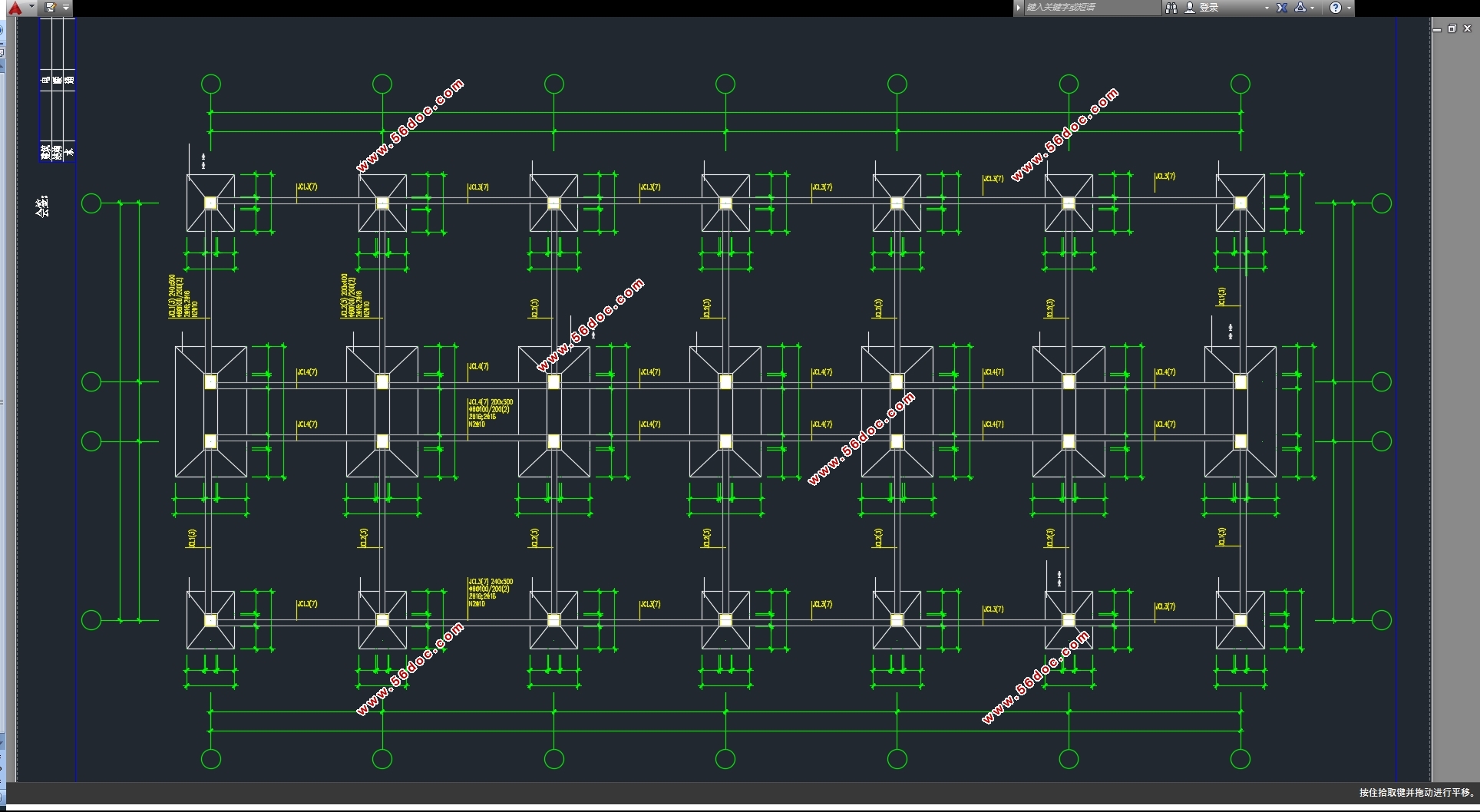Open the sign-in dropdown arrow

[1267, 8]
